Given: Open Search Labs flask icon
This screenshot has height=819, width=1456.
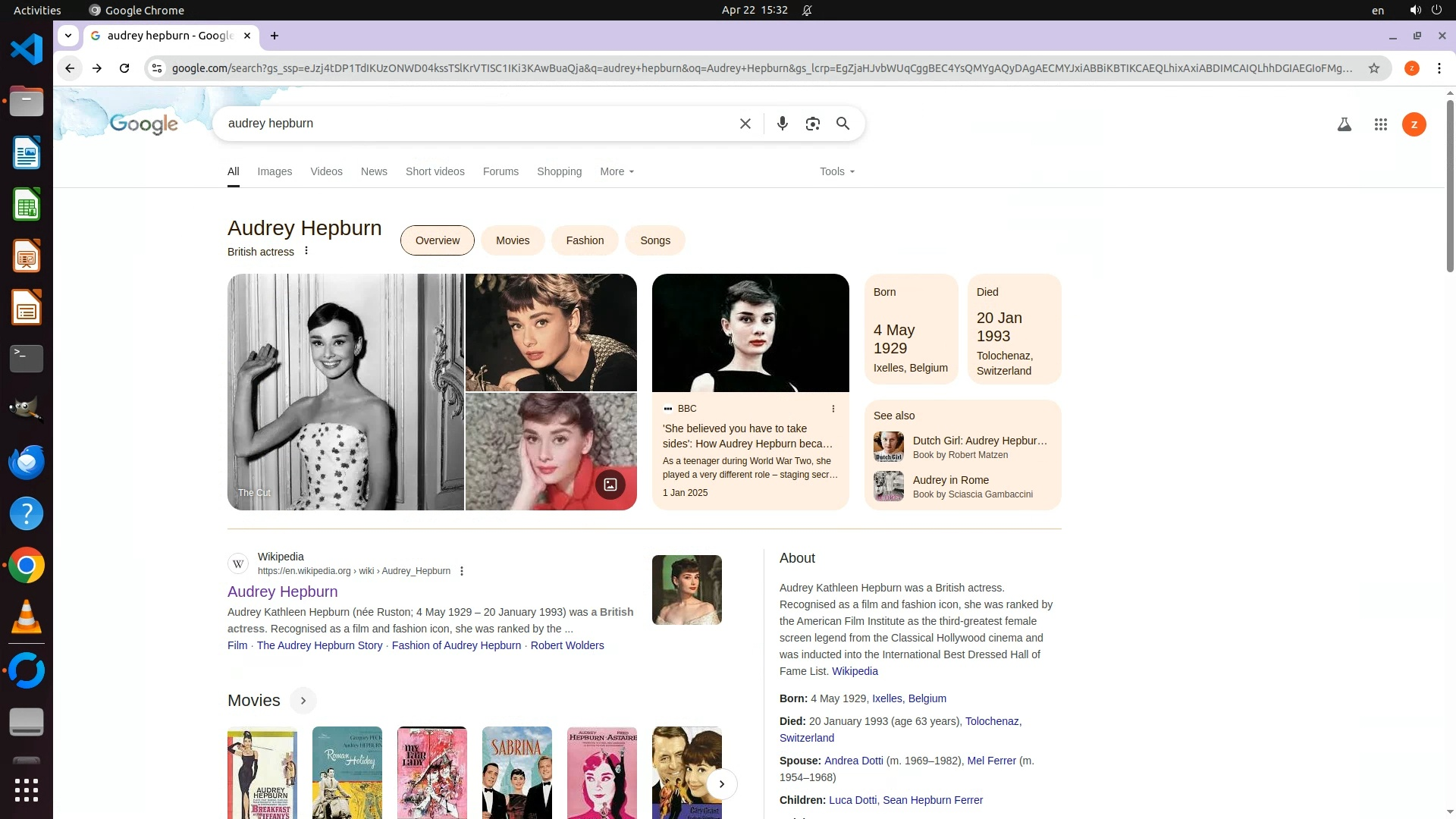Looking at the screenshot, I should click(x=1344, y=124).
